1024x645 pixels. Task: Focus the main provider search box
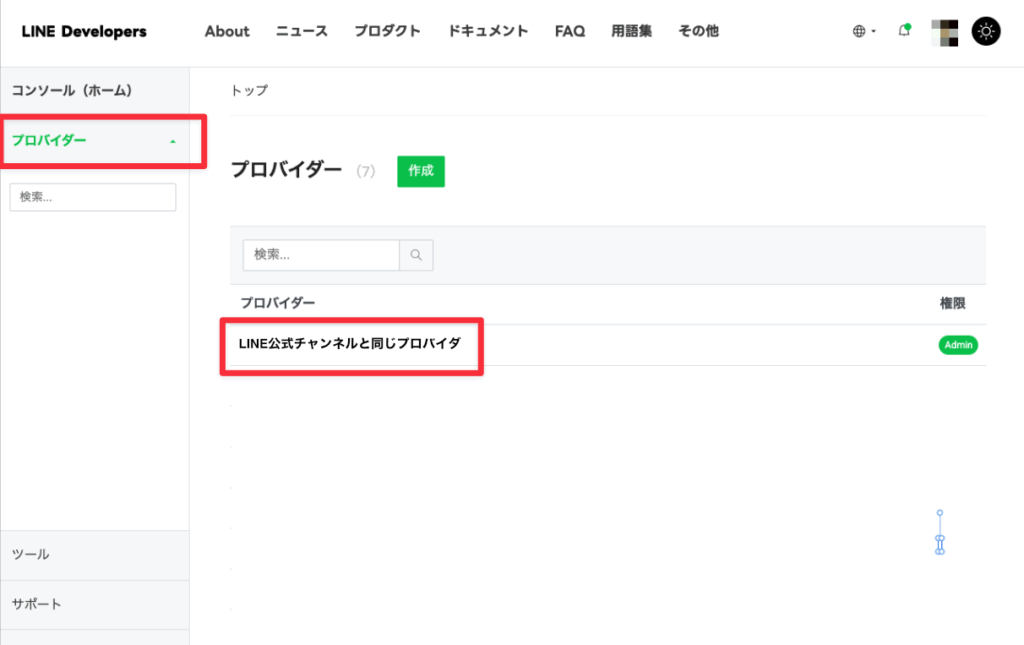(321, 255)
